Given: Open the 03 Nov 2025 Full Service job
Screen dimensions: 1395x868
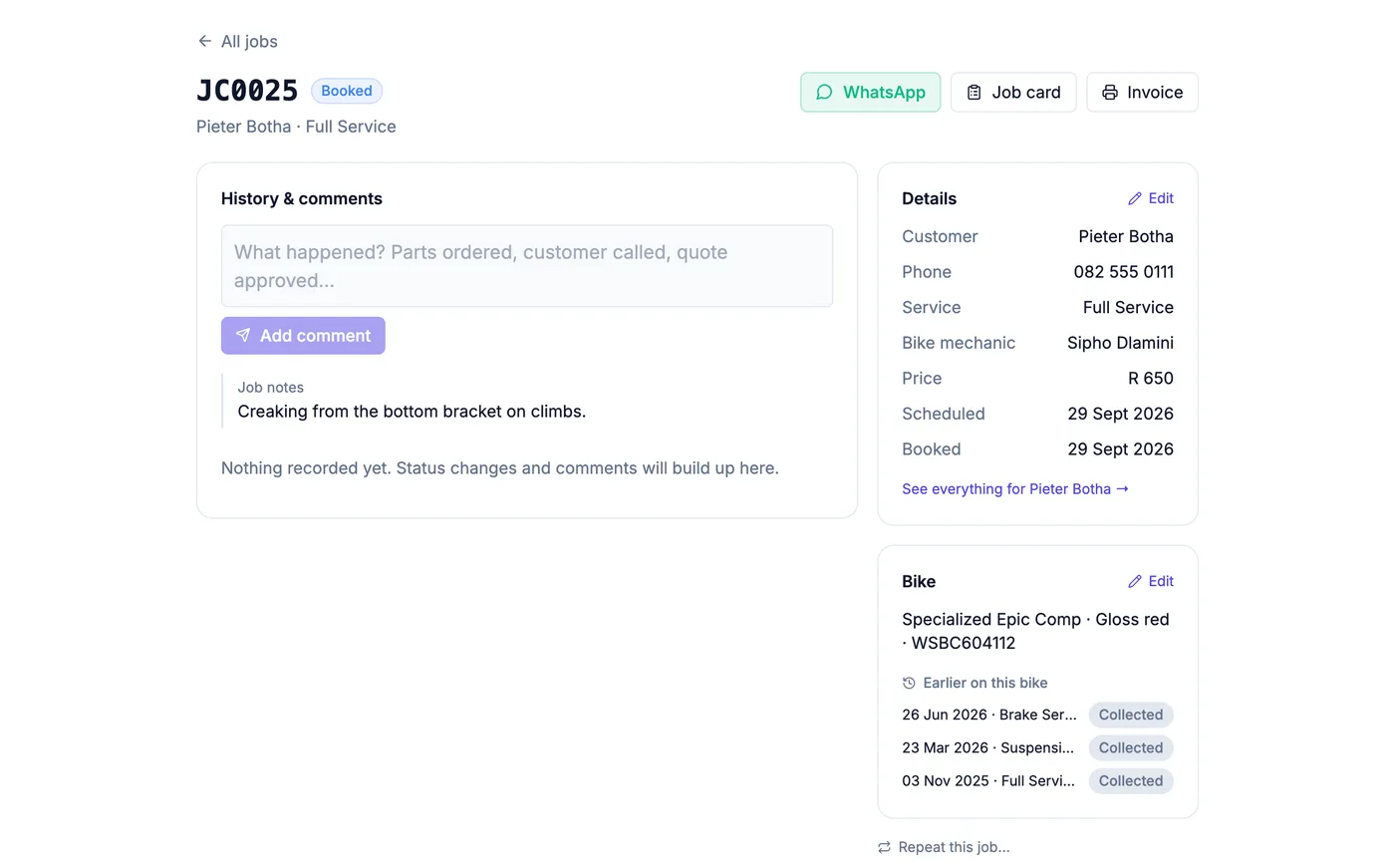Looking at the screenshot, I should (988, 780).
